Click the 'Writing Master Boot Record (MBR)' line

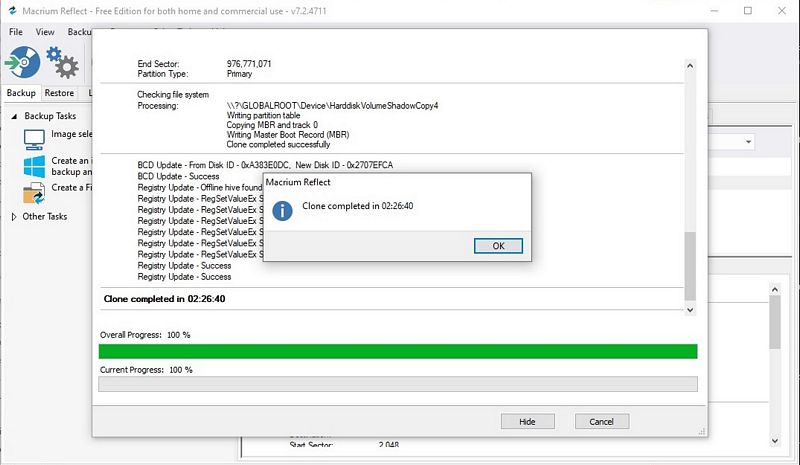(288, 135)
